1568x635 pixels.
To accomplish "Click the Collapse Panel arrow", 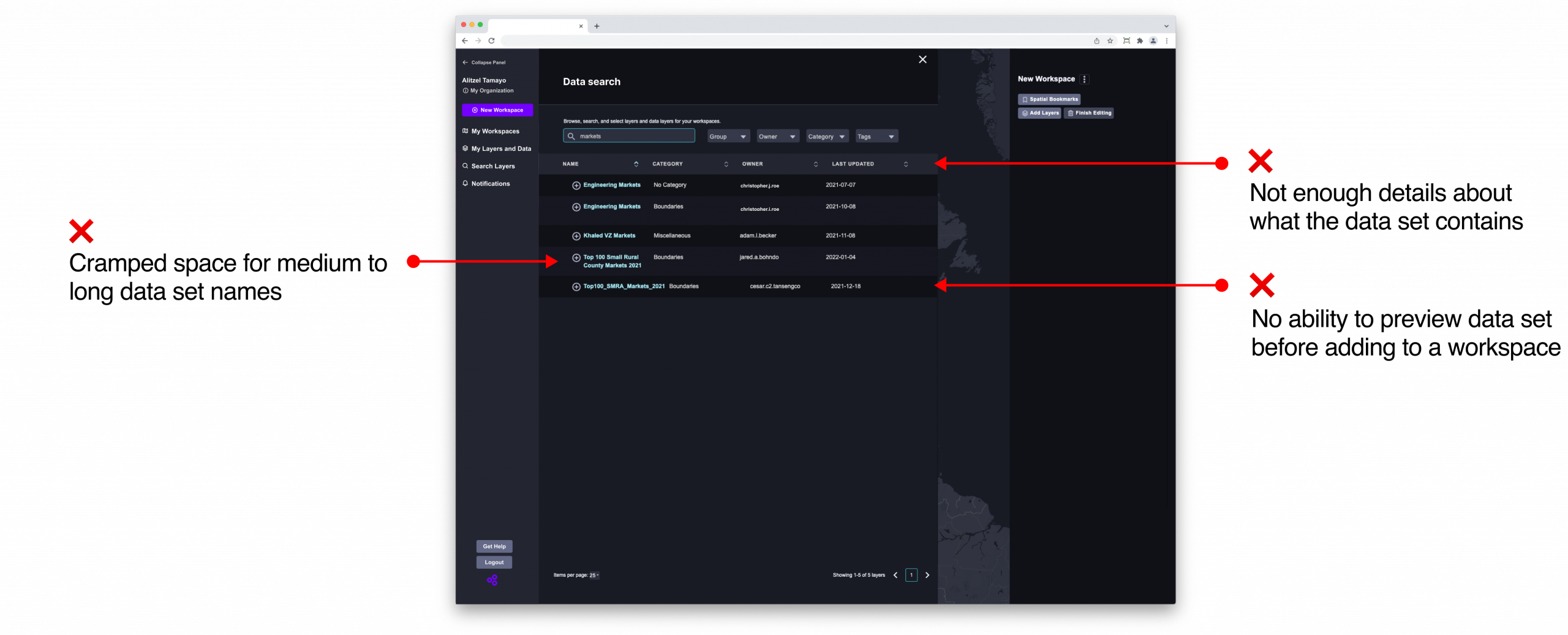I will pyautogui.click(x=465, y=63).
